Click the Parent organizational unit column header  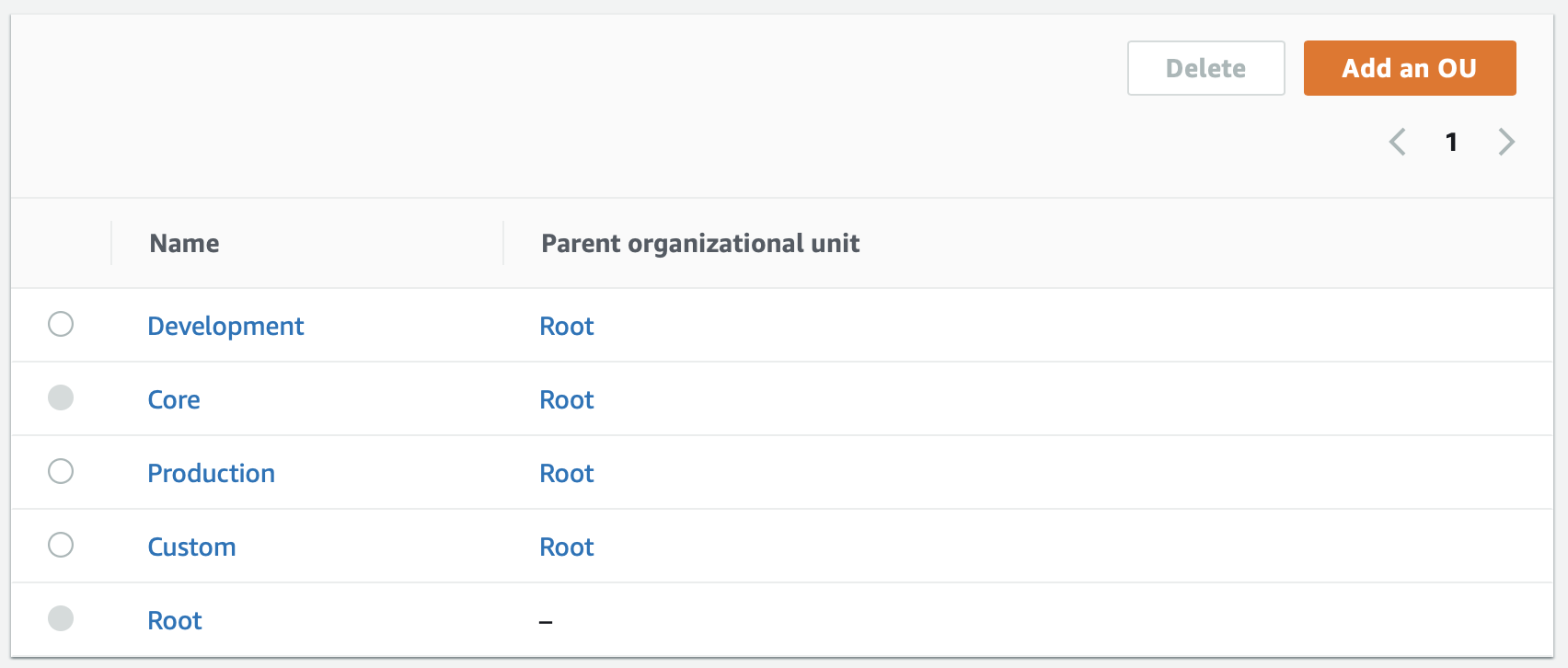point(700,243)
